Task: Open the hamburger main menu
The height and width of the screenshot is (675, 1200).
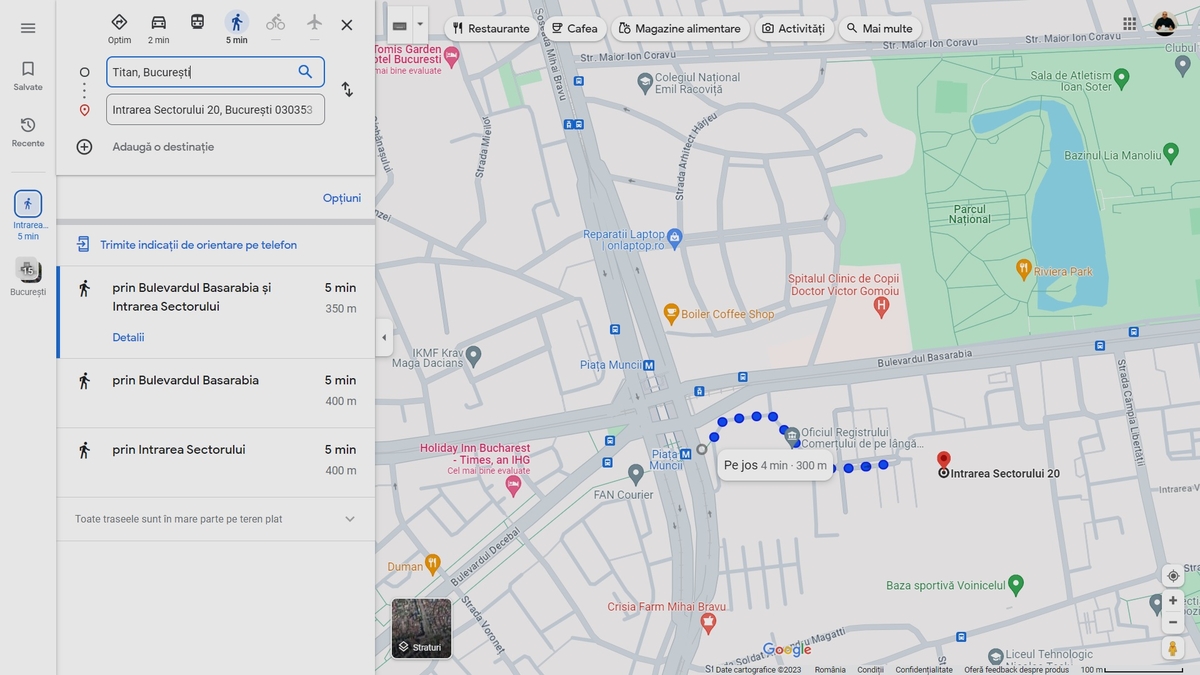Action: [x=28, y=28]
